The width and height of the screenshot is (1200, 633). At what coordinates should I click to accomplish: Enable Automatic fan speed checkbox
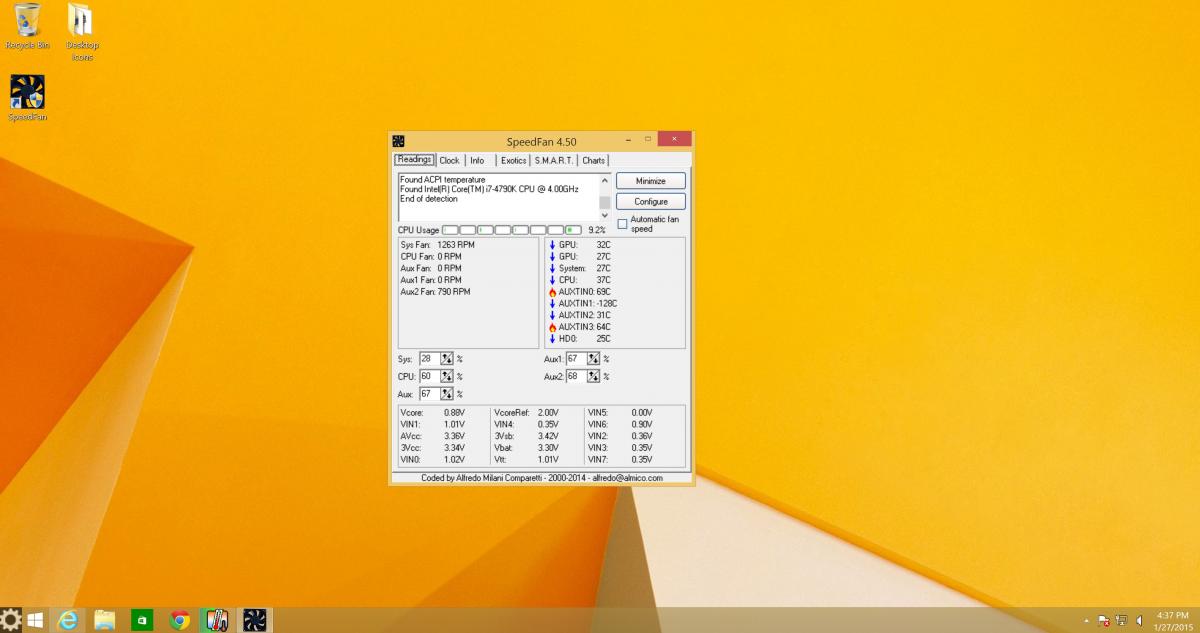[622, 224]
